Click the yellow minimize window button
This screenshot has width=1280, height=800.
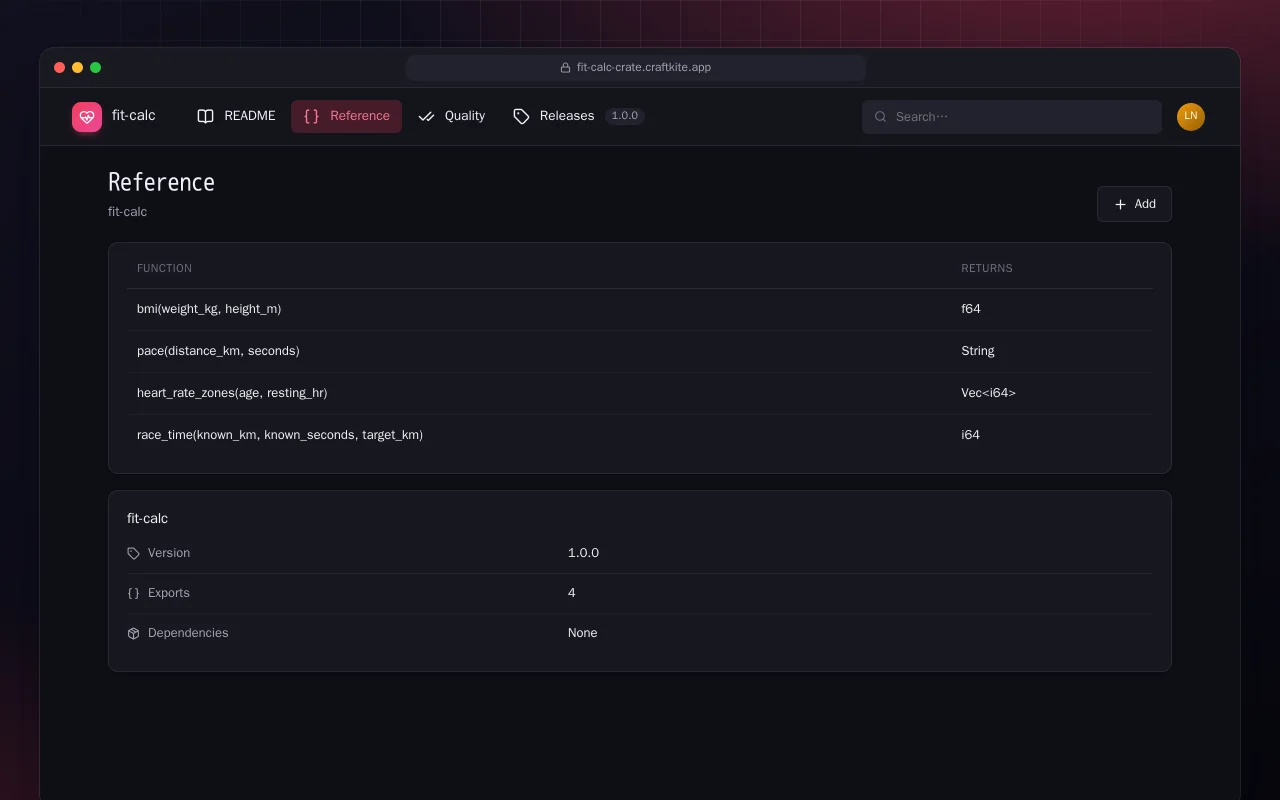pos(78,68)
